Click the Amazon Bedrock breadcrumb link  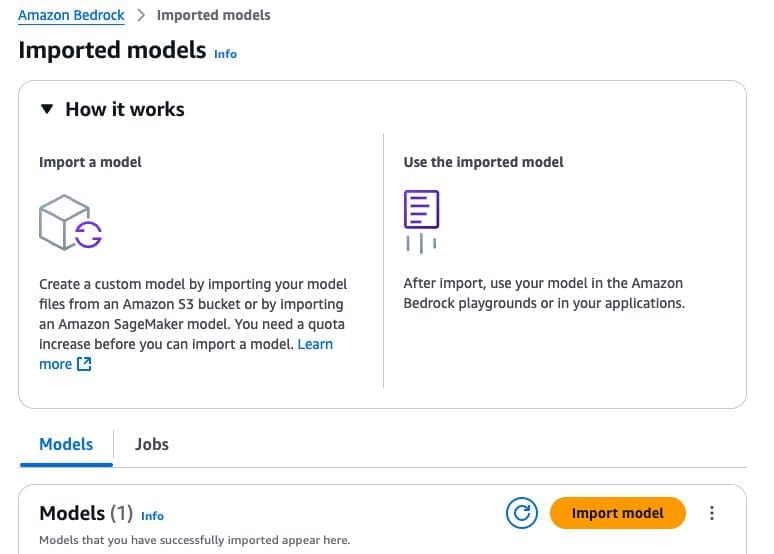tap(71, 16)
